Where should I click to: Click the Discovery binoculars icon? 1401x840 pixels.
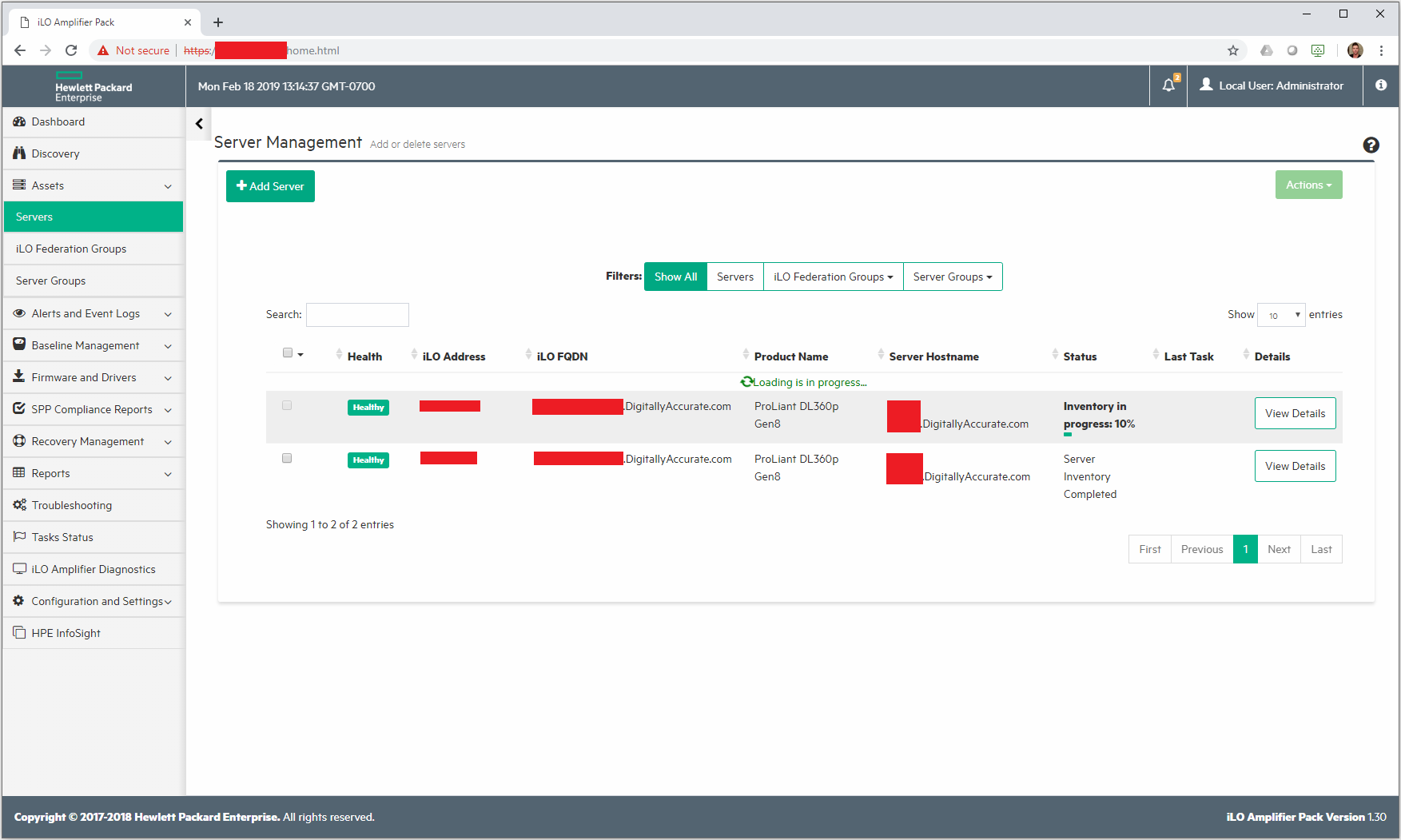19,153
